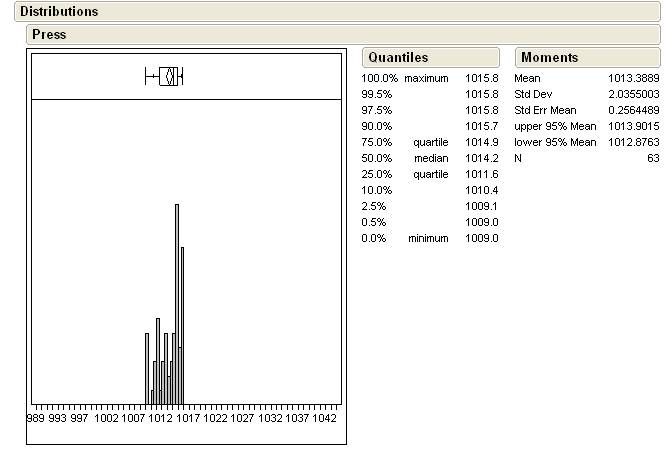Click the 75.0% quartile value 1014.9
Image resolution: width=665 pixels, height=452 pixels.
481,142
